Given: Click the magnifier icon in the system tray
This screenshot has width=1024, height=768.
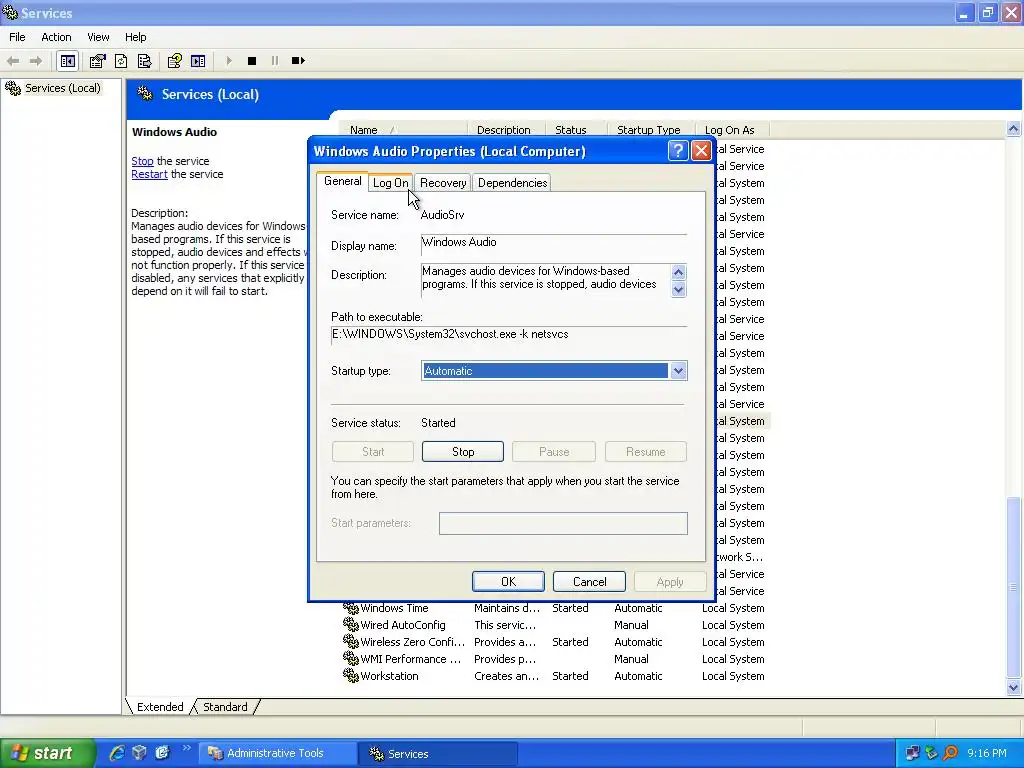Looking at the screenshot, I should click(x=950, y=753).
